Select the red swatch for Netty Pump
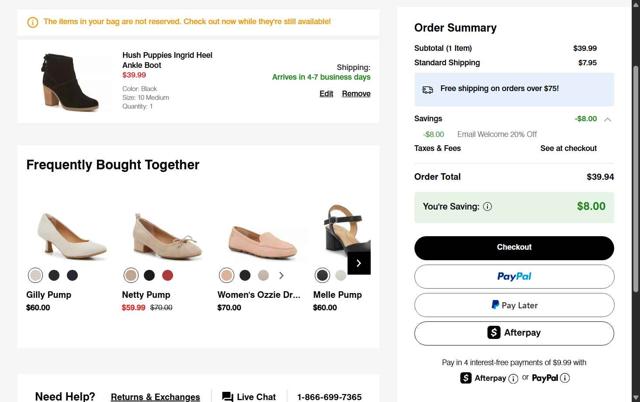640x402 pixels. point(167,275)
